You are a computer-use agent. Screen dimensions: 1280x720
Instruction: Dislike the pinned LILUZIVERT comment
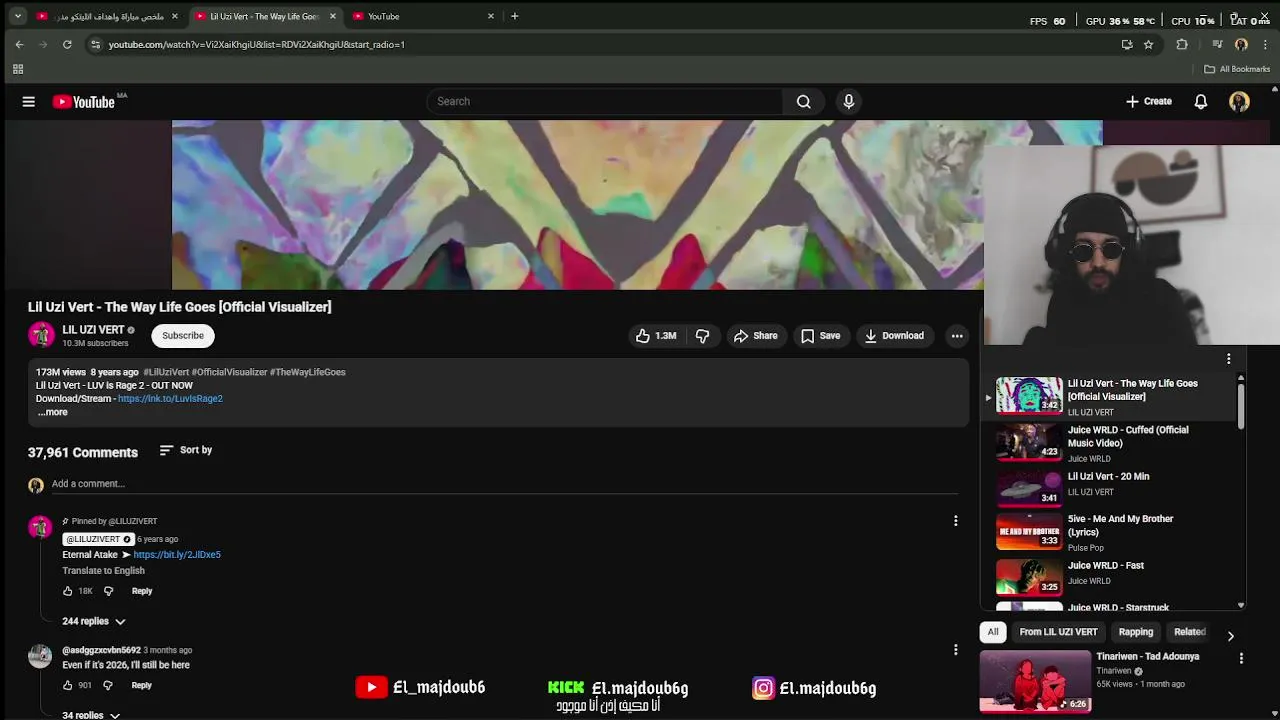(108, 591)
